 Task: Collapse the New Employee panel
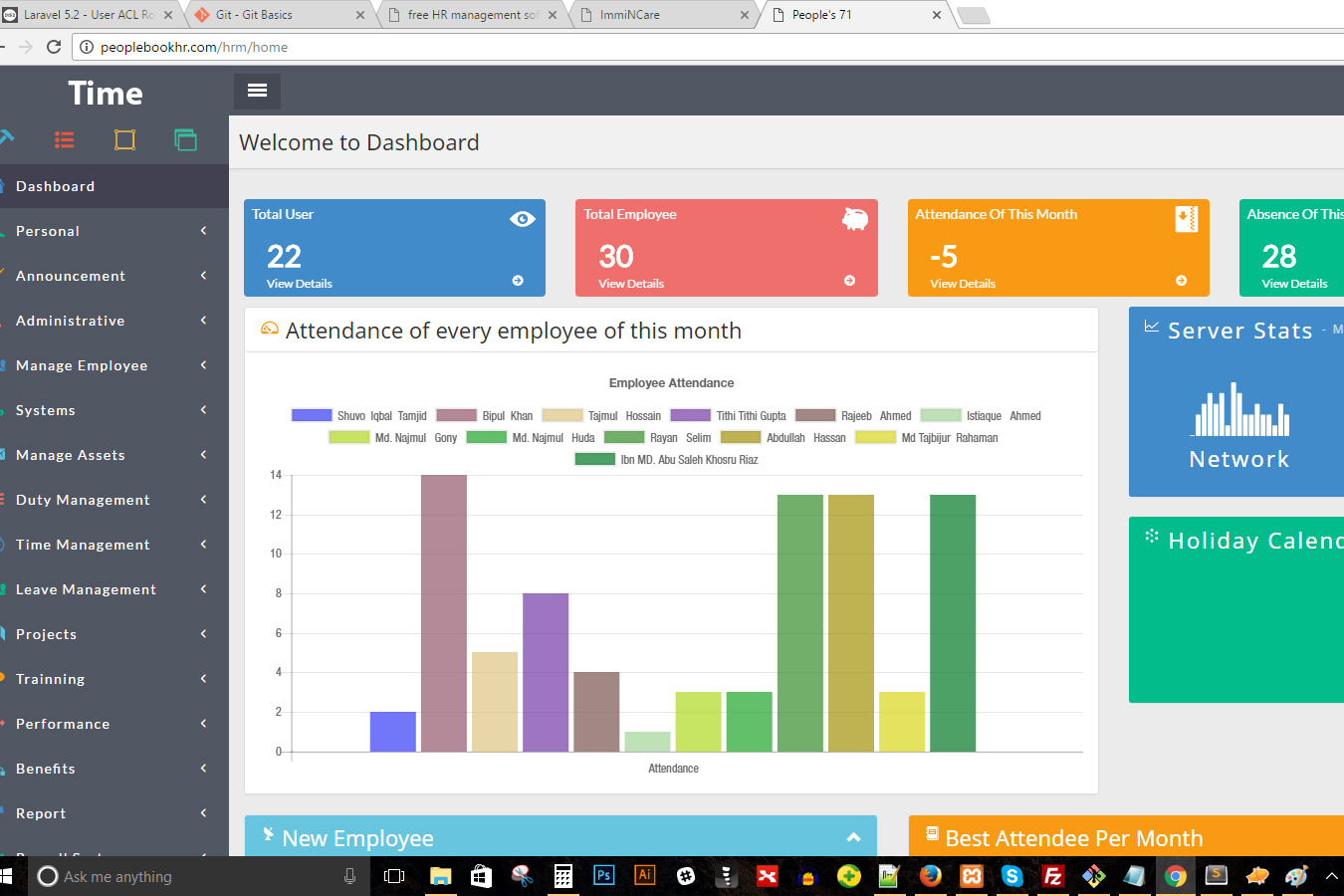click(853, 838)
